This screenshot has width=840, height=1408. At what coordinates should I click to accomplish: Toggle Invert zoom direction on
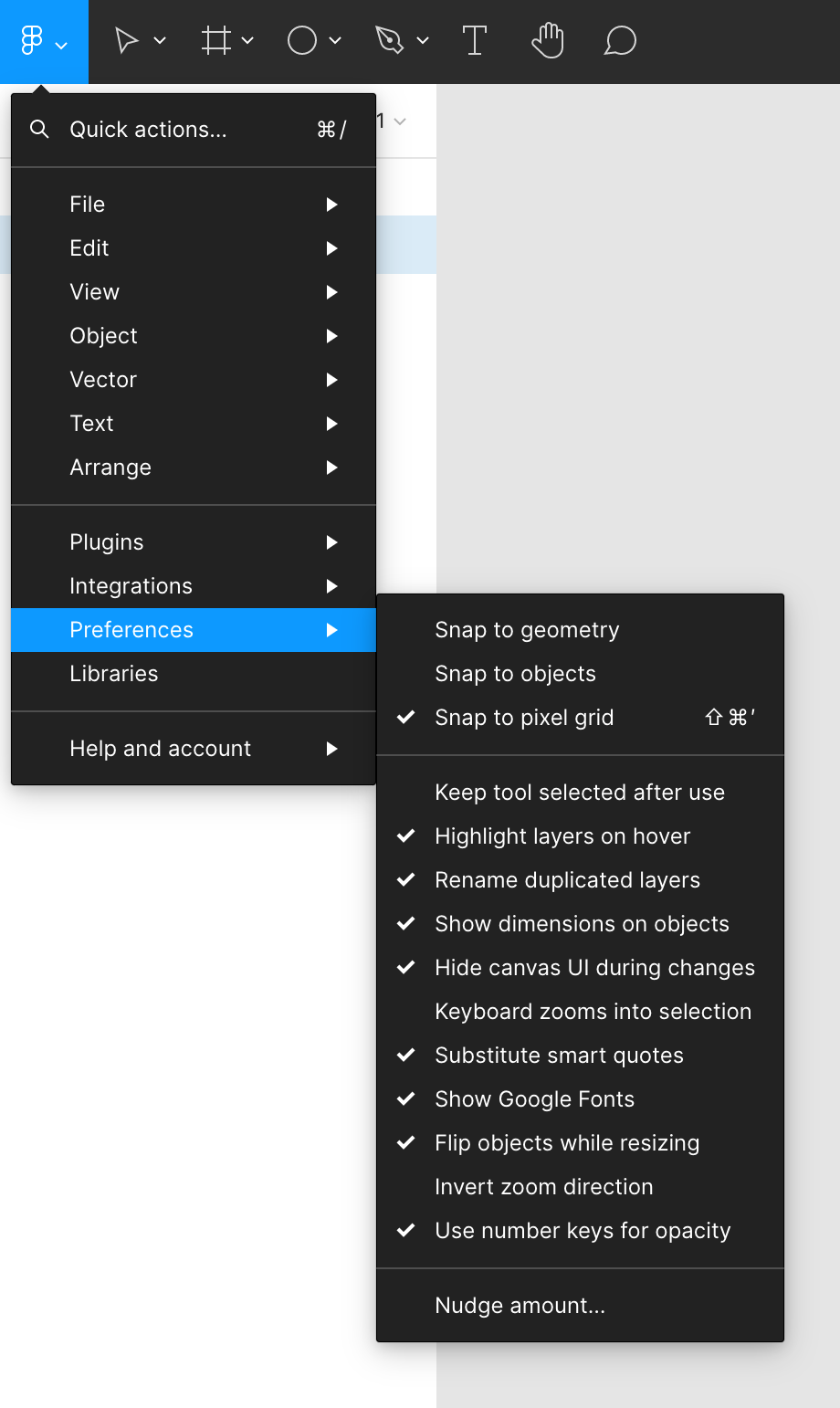point(544,1187)
